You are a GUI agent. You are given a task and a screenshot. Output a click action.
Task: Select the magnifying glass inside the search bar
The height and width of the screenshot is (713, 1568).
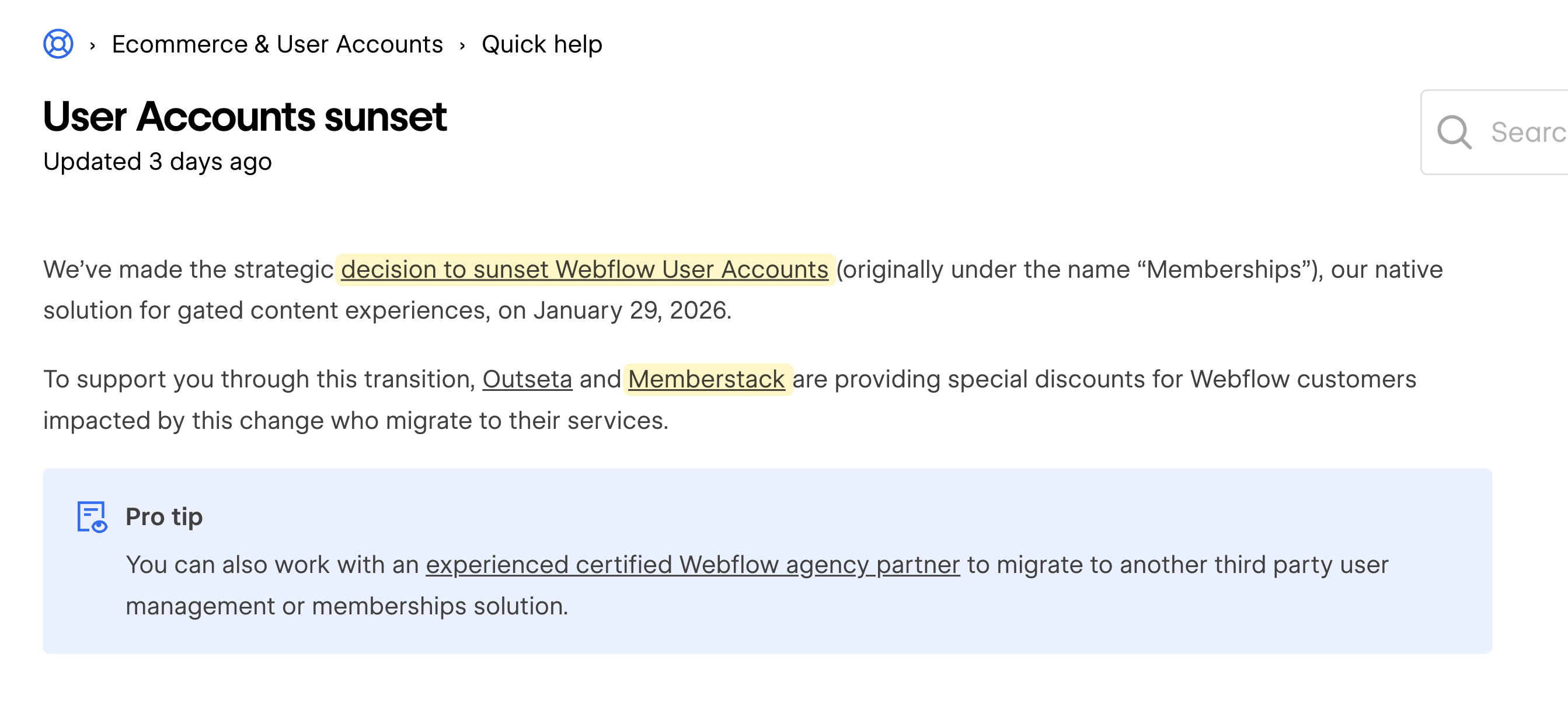(1455, 131)
